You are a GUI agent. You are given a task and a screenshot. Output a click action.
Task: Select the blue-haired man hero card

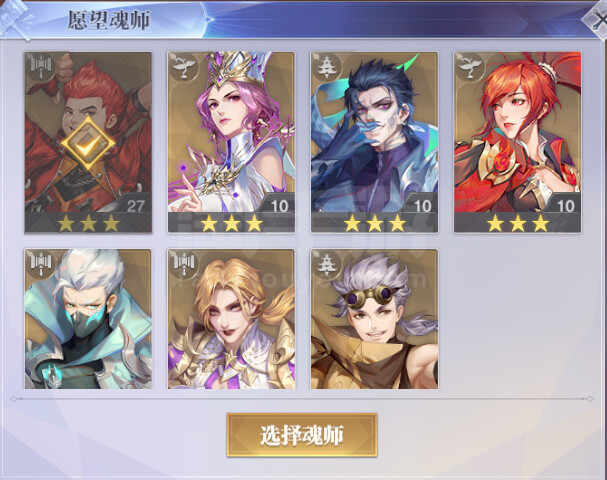374,142
